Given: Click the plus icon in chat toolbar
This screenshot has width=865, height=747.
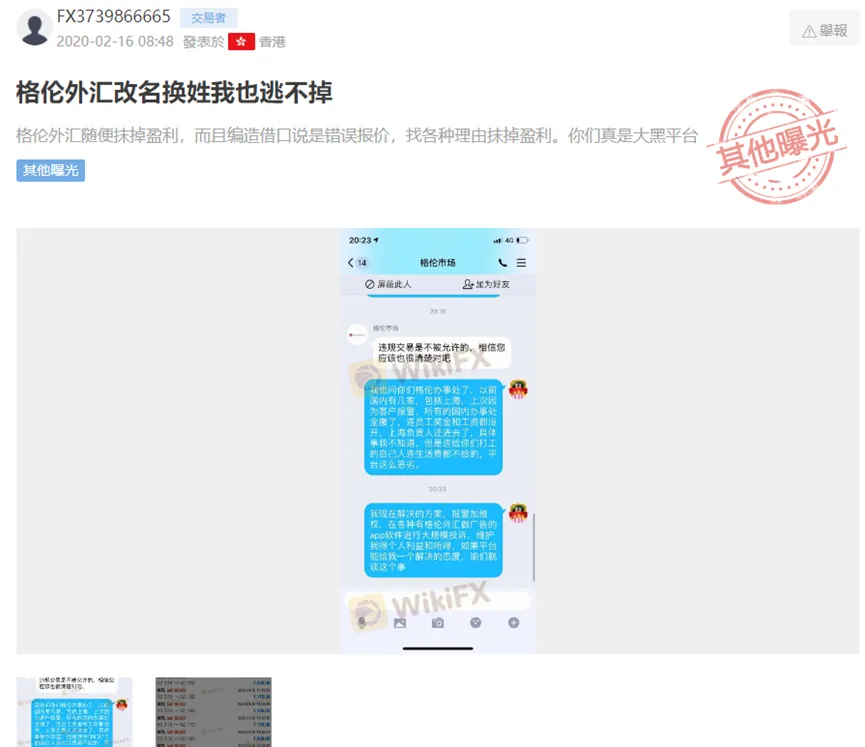Looking at the screenshot, I should point(514,623).
